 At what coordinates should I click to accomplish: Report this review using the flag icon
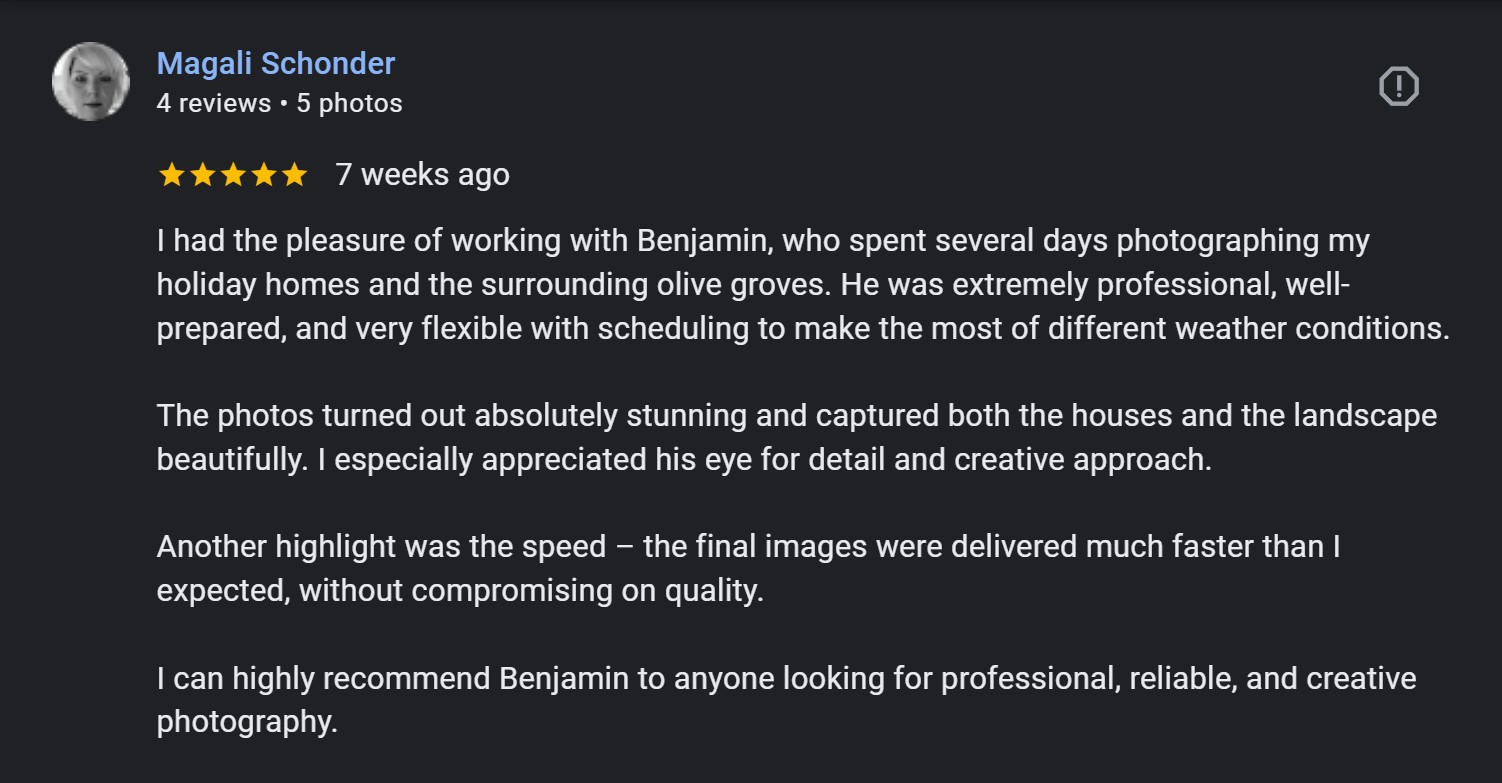pyautogui.click(x=1398, y=86)
